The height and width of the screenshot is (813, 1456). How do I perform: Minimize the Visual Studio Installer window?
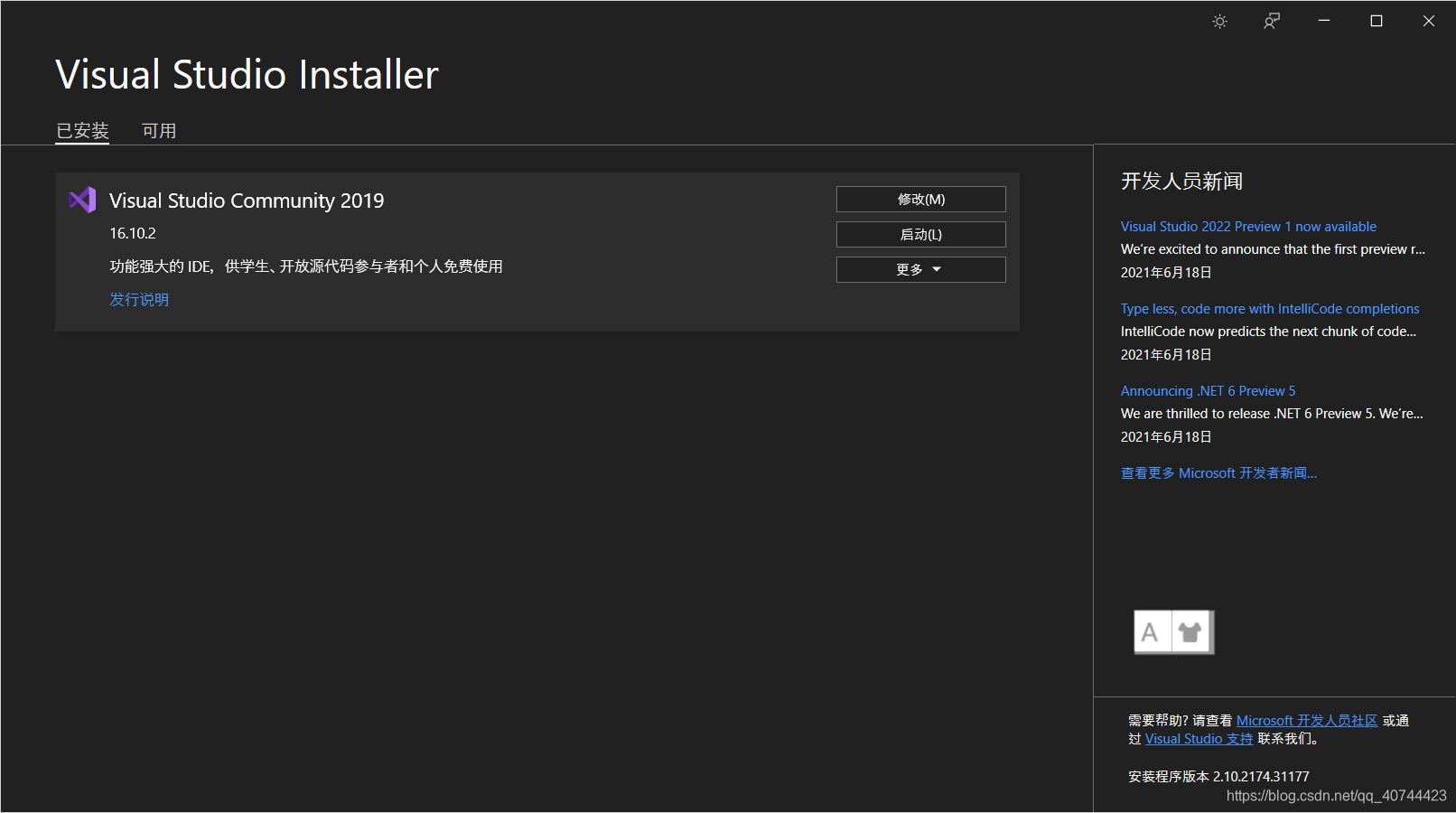tap(1324, 21)
